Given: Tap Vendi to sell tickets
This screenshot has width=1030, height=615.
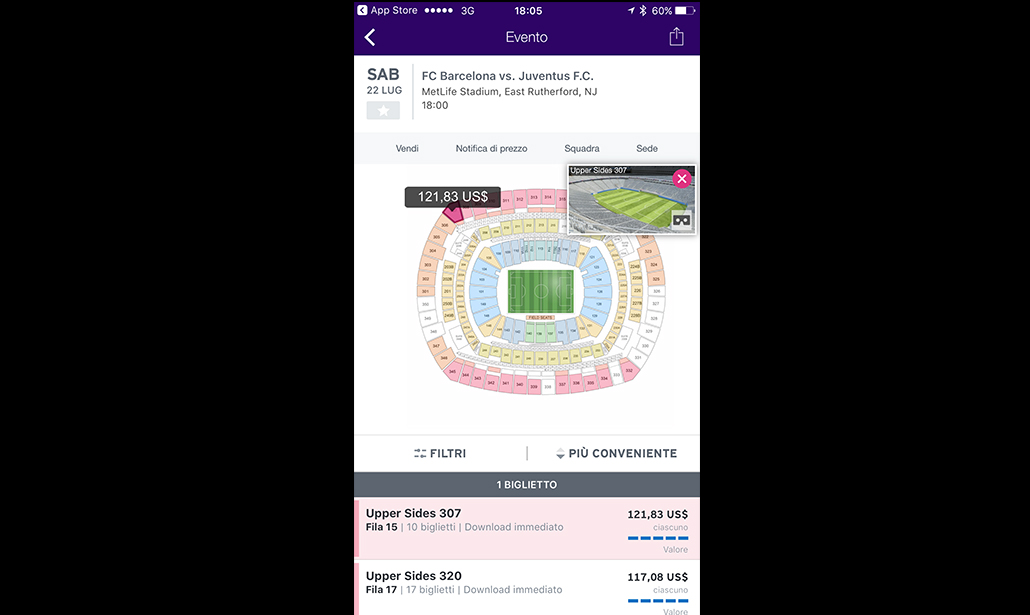Looking at the screenshot, I should coord(407,147).
